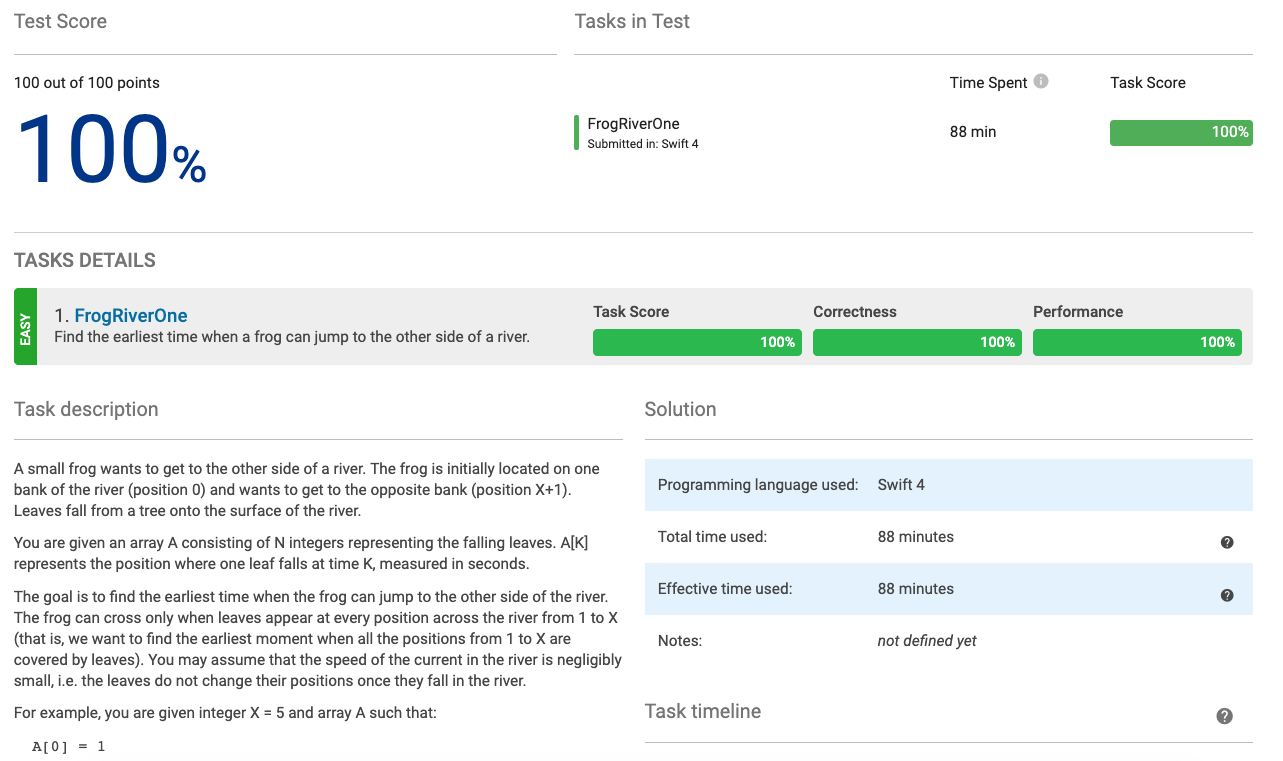Click '100 out of 100 points' text
Screen dimensions: 1283x761
(87, 83)
